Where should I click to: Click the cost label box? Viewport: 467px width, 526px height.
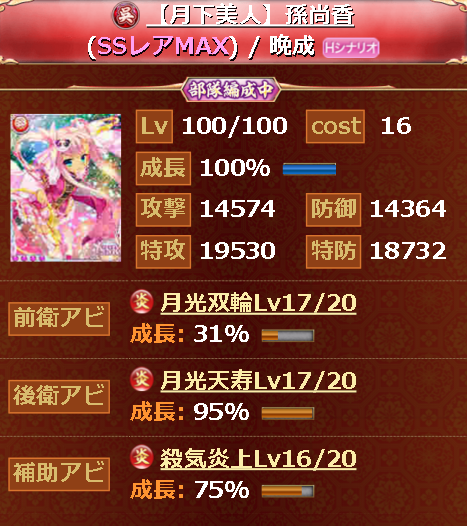click(335, 126)
